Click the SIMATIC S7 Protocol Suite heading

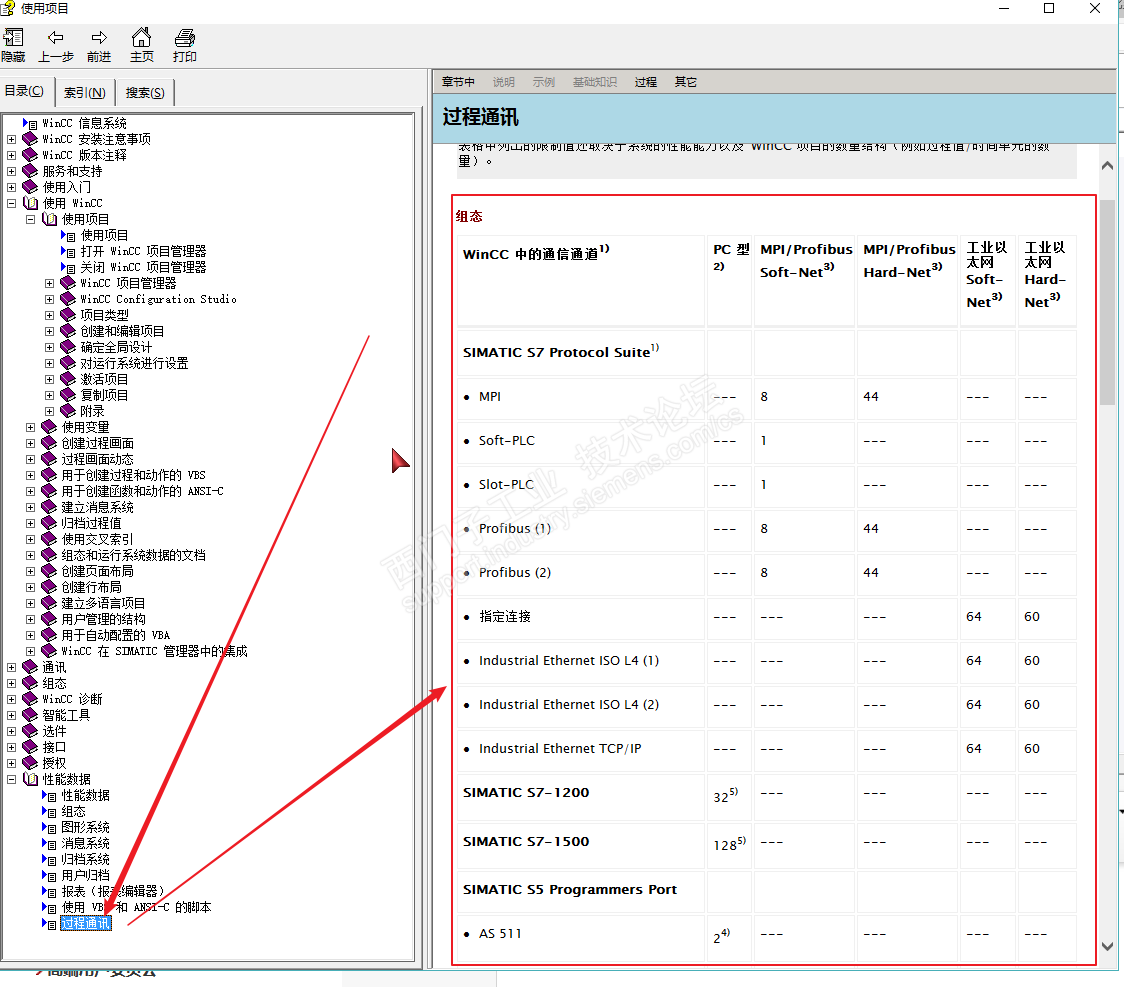[x=561, y=351]
